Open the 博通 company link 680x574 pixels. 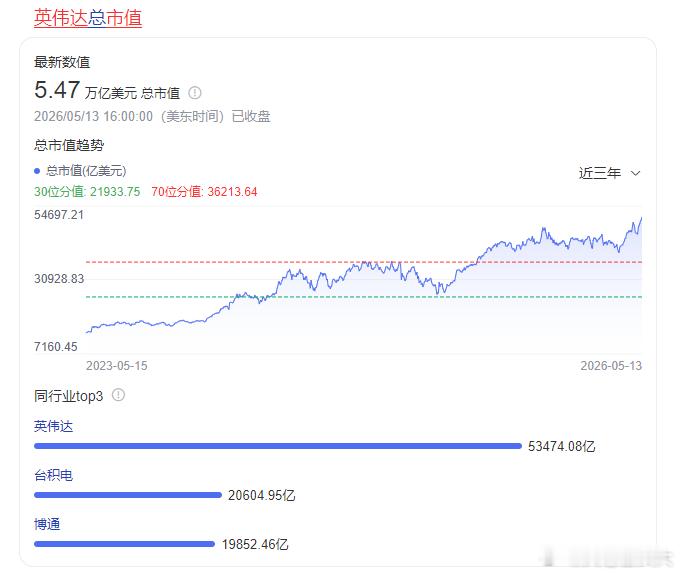point(47,524)
